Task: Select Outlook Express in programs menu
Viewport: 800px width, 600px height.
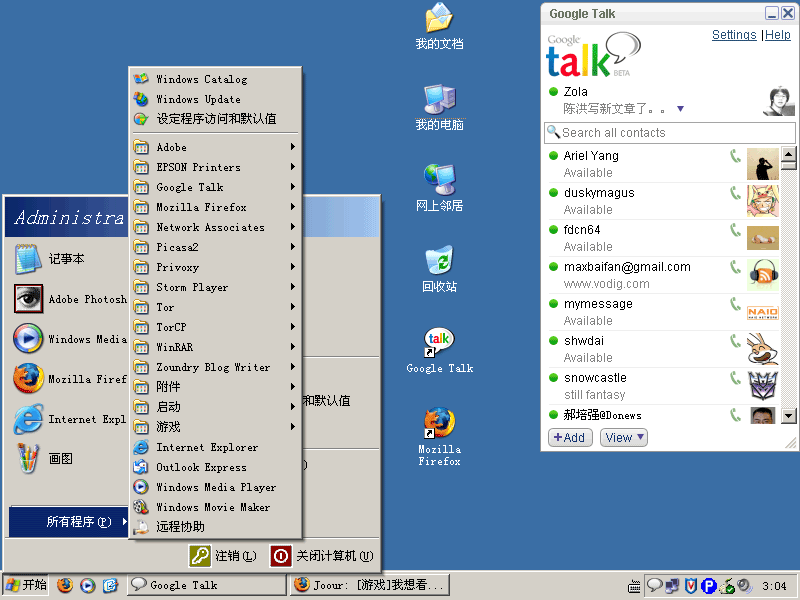Action: point(214,467)
